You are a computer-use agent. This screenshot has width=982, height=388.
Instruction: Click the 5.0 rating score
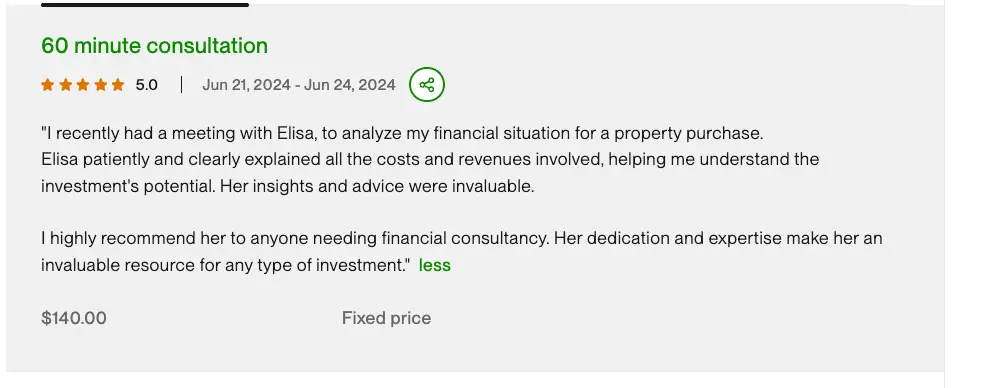pyautogui.click(x=147, y=84)
